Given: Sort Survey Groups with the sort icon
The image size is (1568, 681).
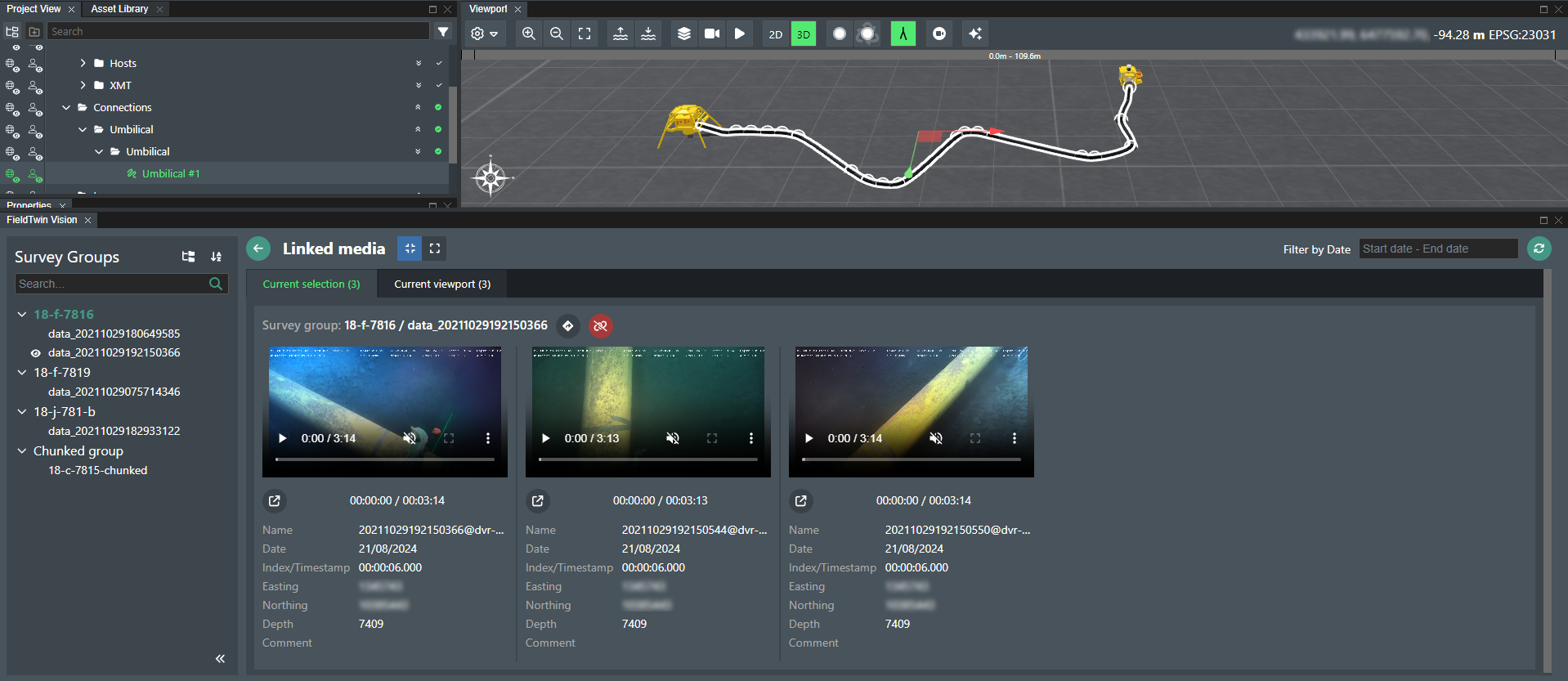Looking at the screenshot, I should [216, 257].
